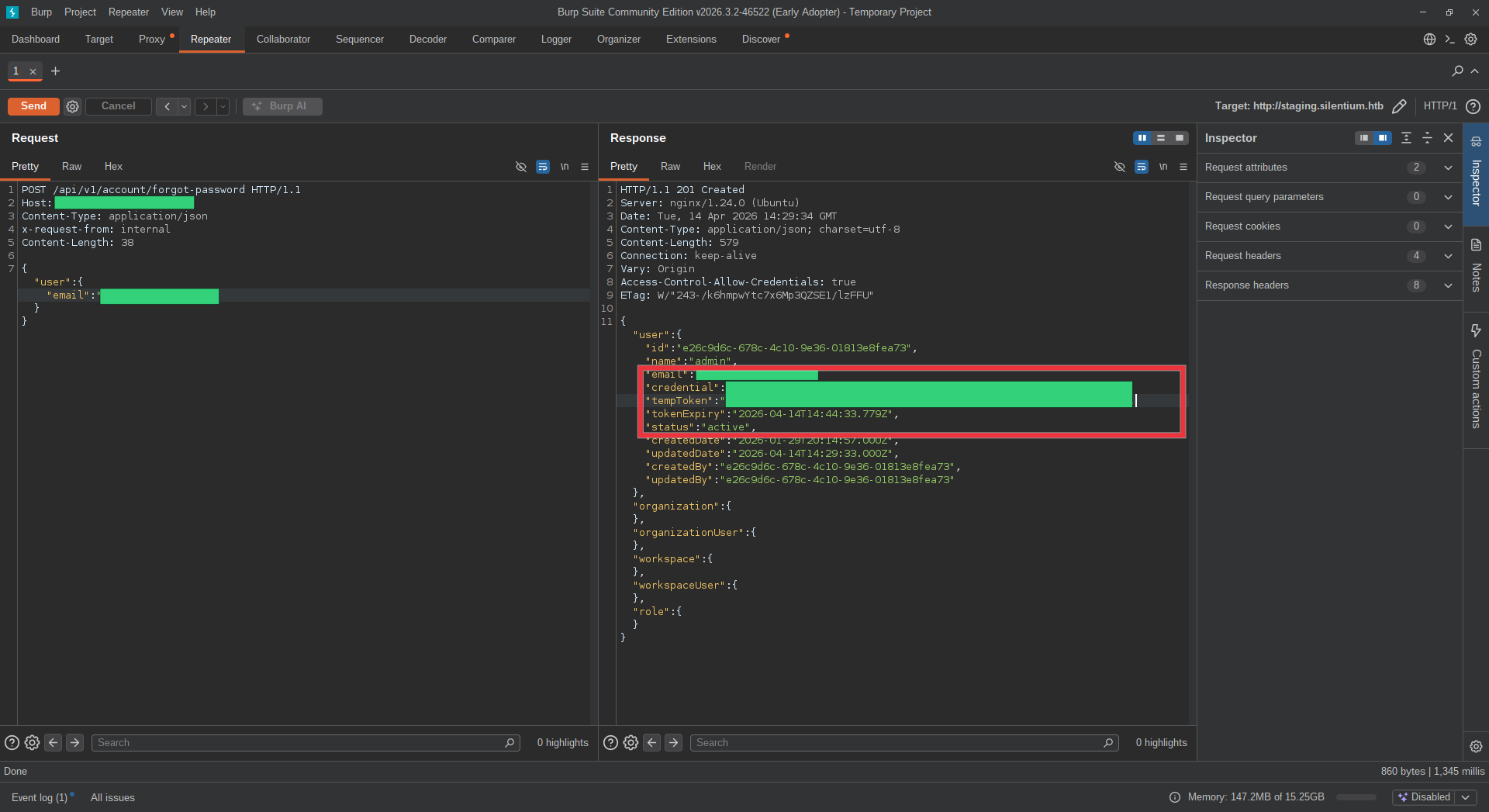This screenshot has width=1489, height=812.
Task: Go back to previous request in history
Action: click(x=167, y=106)
